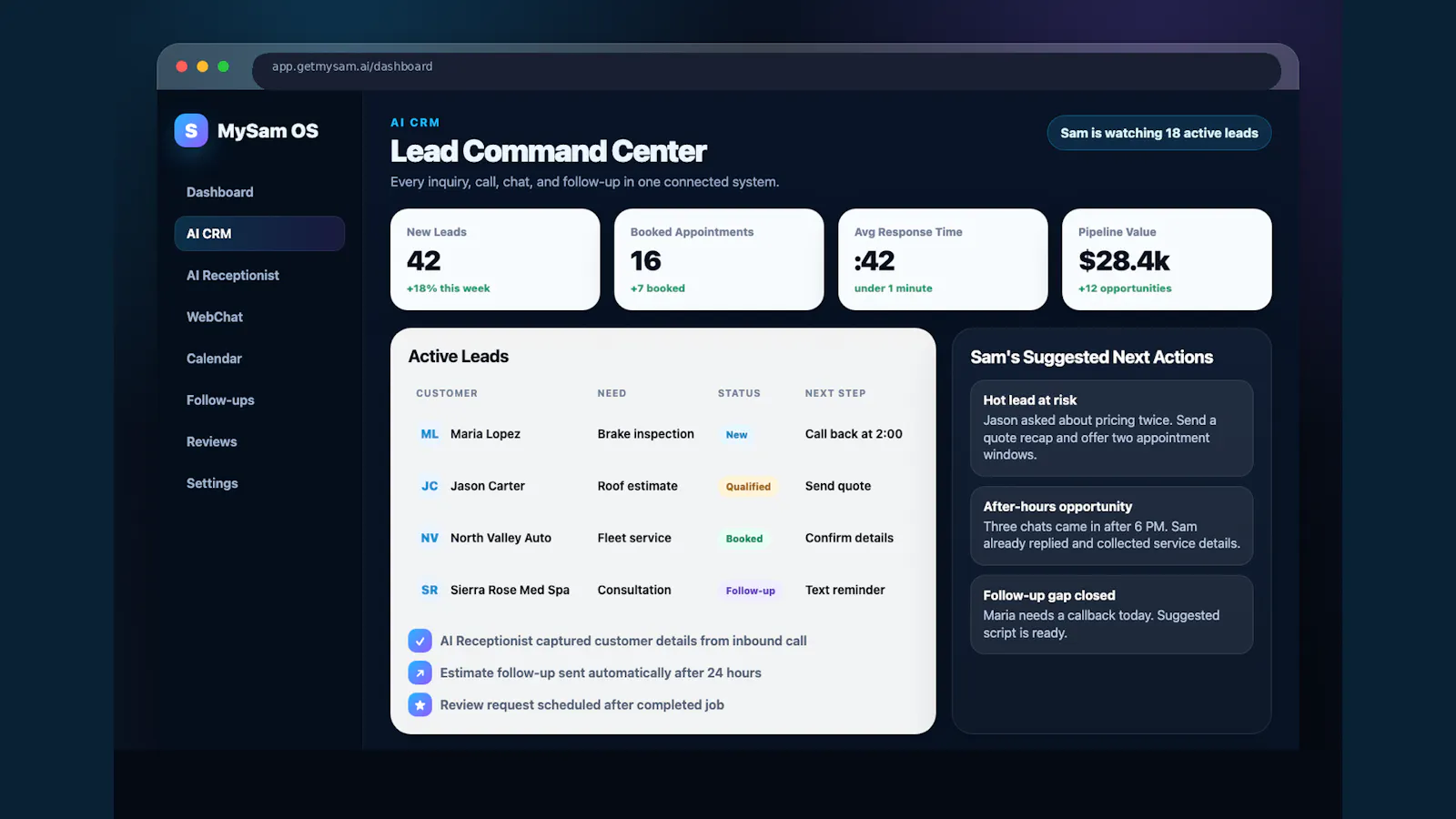Click the MySam OS logo icon
The height and width of the screenshot is (819, 1456).
[x=191, y=130]
